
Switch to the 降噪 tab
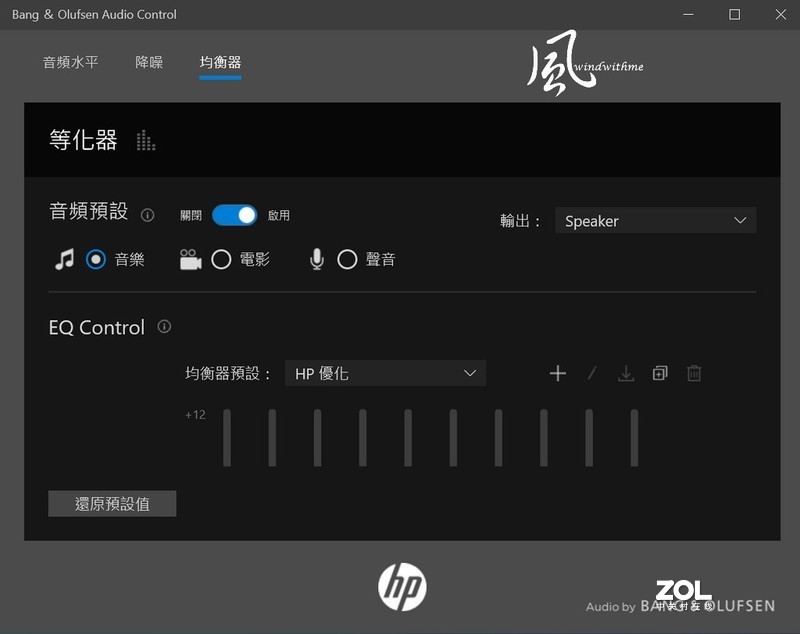pyautogui.click(x=149, y=61)
